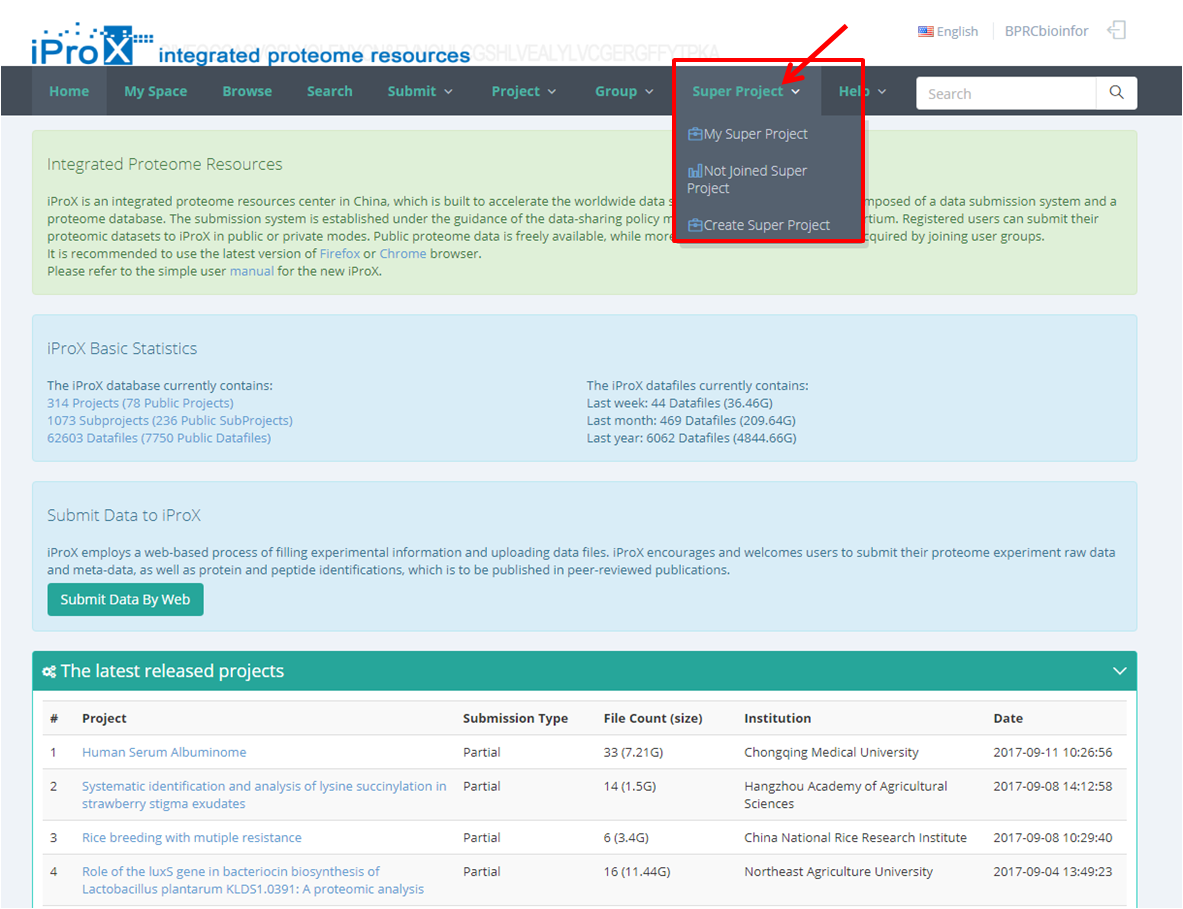Click the Last year: 6062 Datafiles line
Viewport: 1183px width, 909px height.
click(691, 438)
